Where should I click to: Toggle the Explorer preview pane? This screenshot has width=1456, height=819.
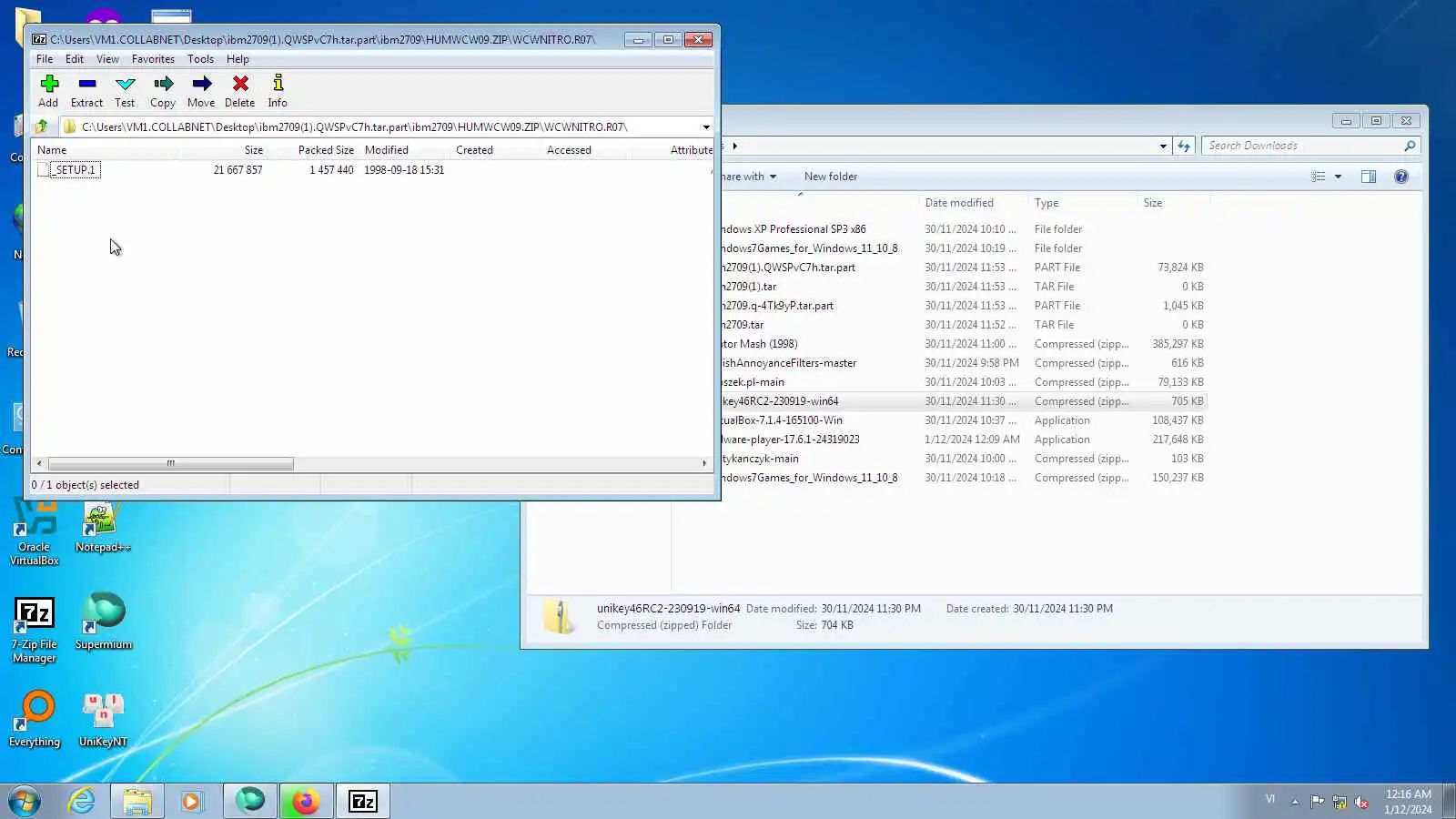[1368, 177]
